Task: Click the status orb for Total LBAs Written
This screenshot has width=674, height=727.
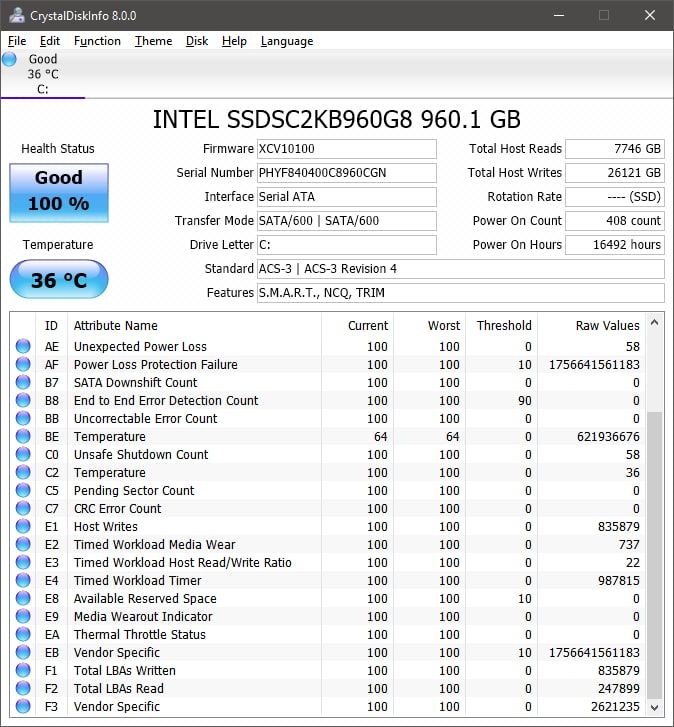Action: click(x=23, y=670)
